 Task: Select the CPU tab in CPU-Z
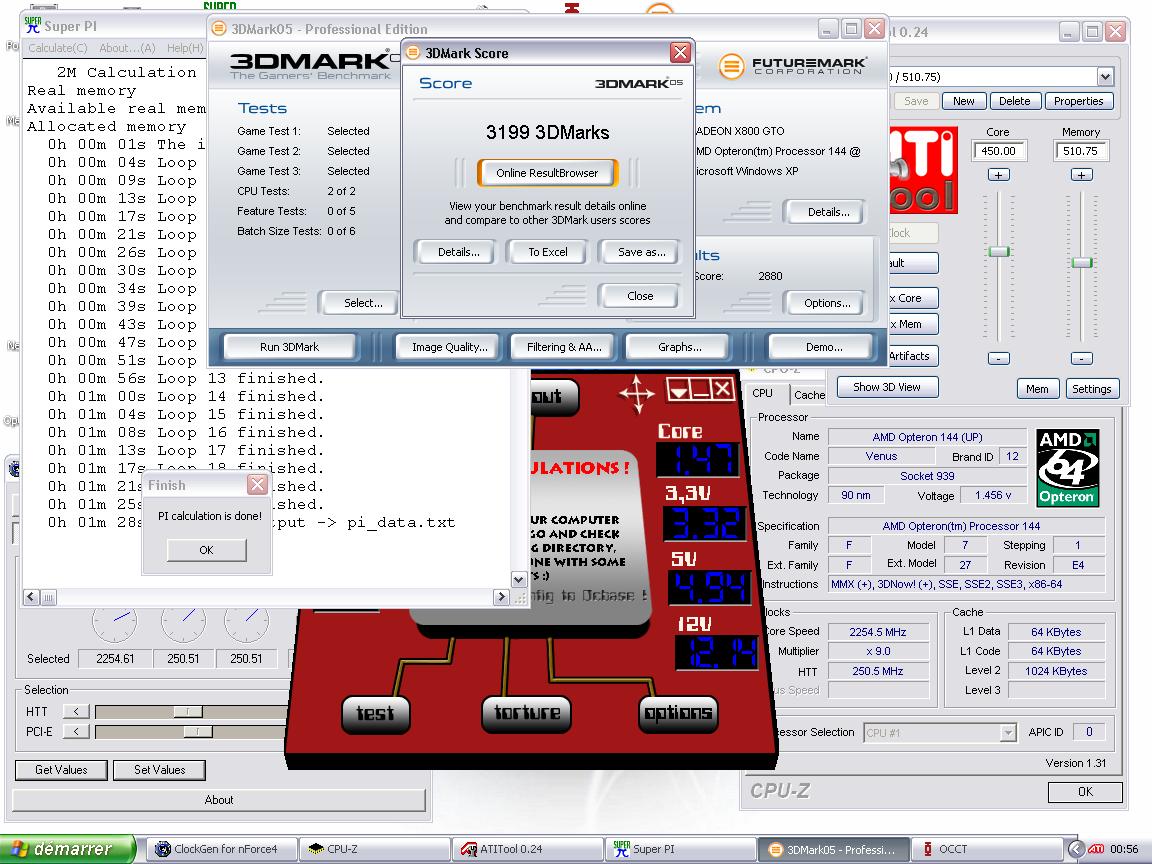[763, 394]
